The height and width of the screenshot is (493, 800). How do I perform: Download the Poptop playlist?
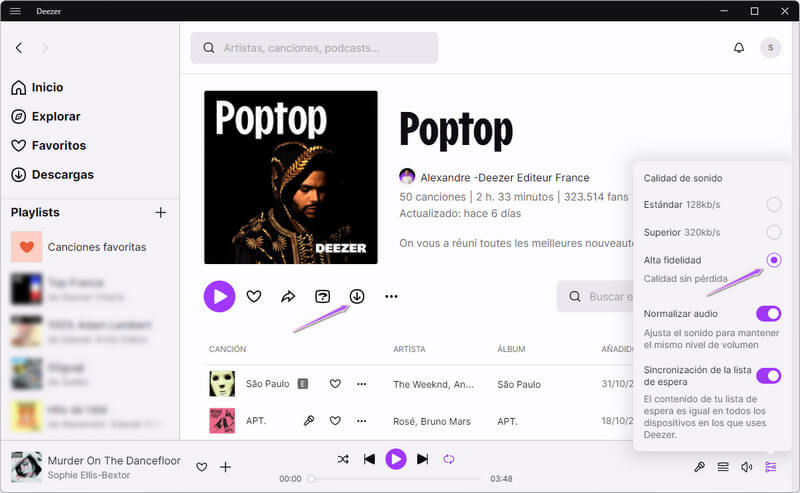click(357, 296)
